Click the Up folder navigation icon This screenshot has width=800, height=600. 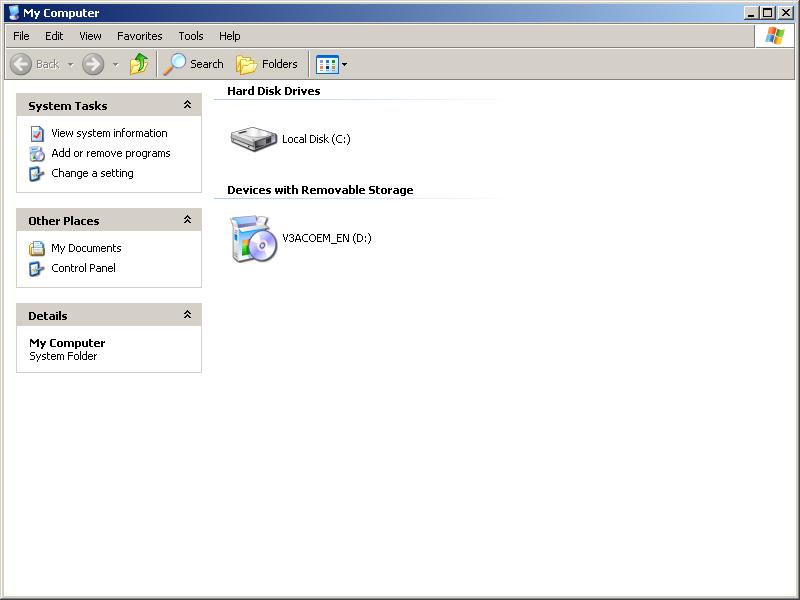point(138,63)
